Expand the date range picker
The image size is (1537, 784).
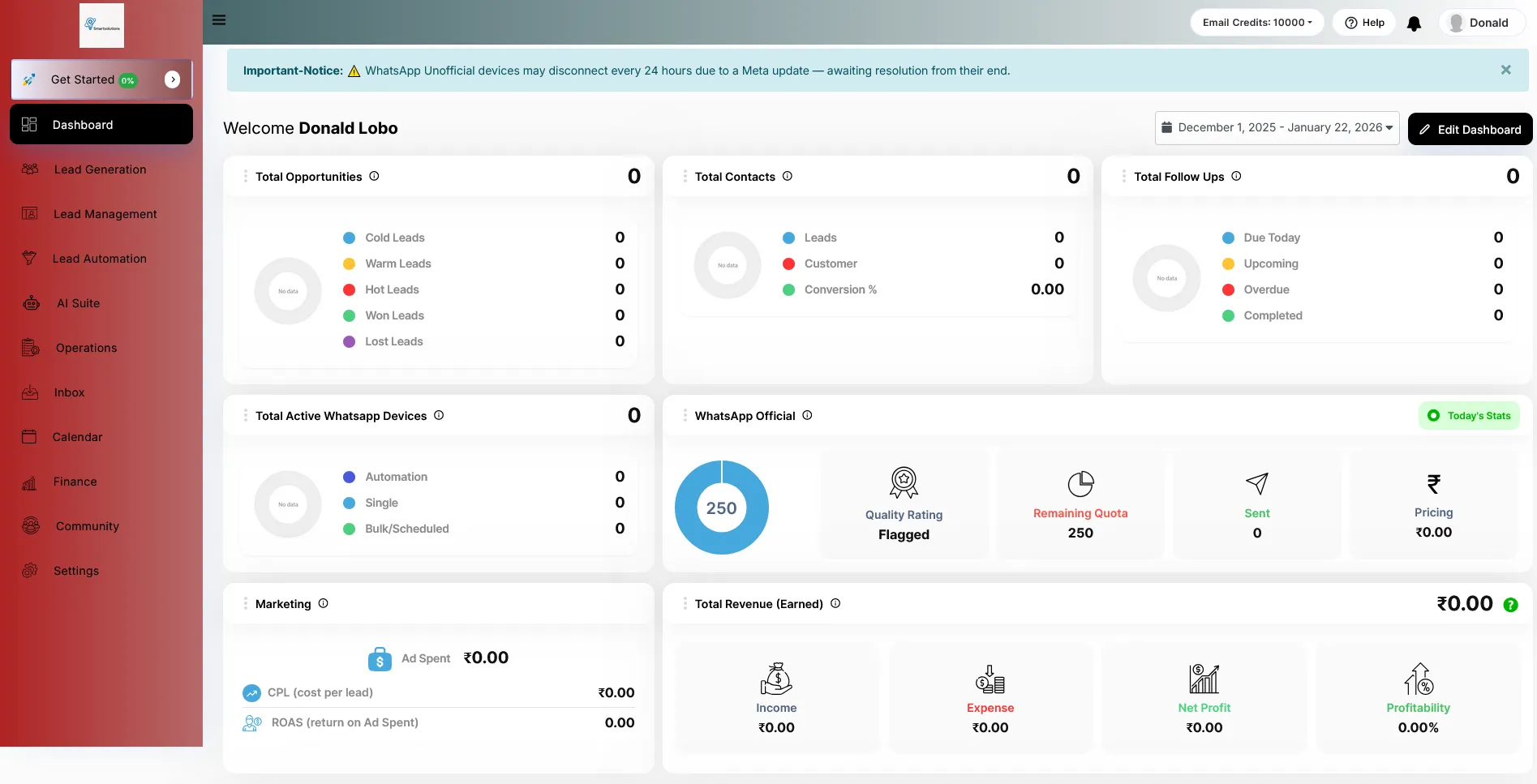click(x=1277, y=128)
